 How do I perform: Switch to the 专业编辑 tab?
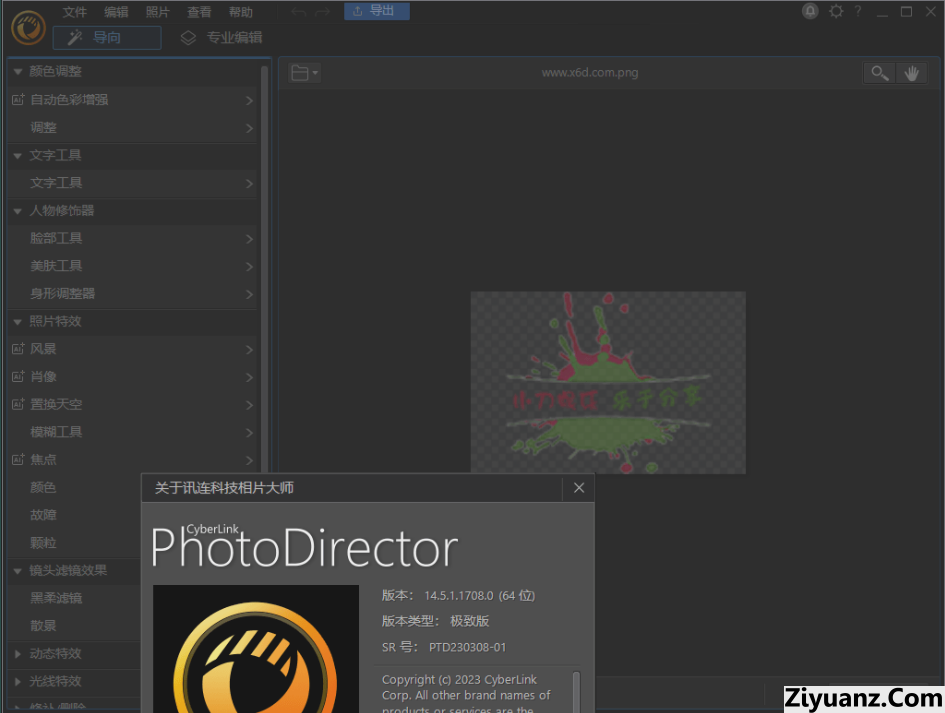(x=222, y=38)
